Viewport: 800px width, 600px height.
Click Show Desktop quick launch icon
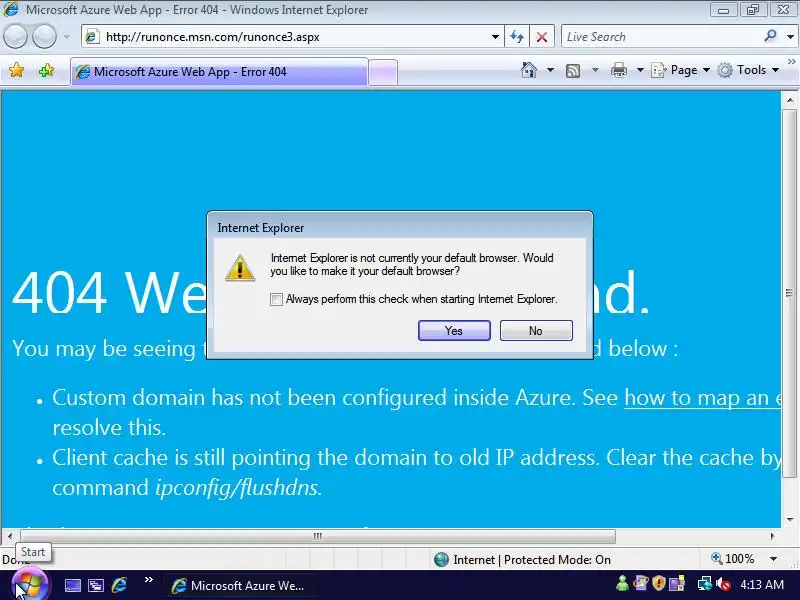[x=72, y=585]
